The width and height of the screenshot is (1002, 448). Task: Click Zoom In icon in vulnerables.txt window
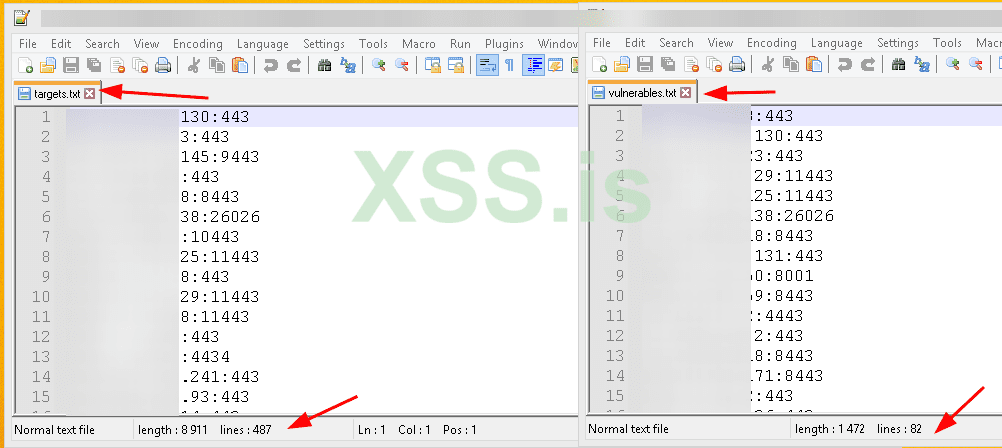[953, 64]
